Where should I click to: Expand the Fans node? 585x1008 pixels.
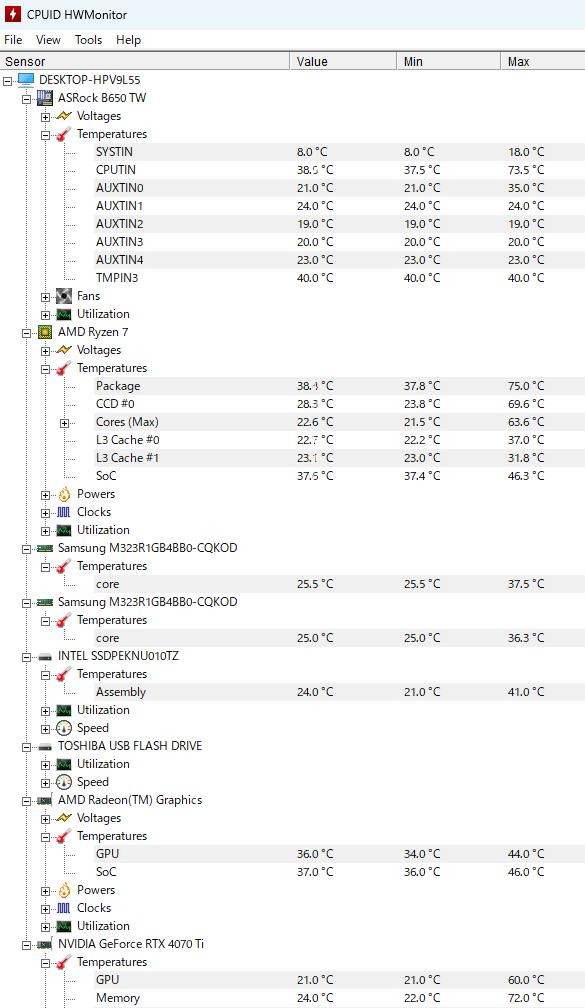[46, 297]
